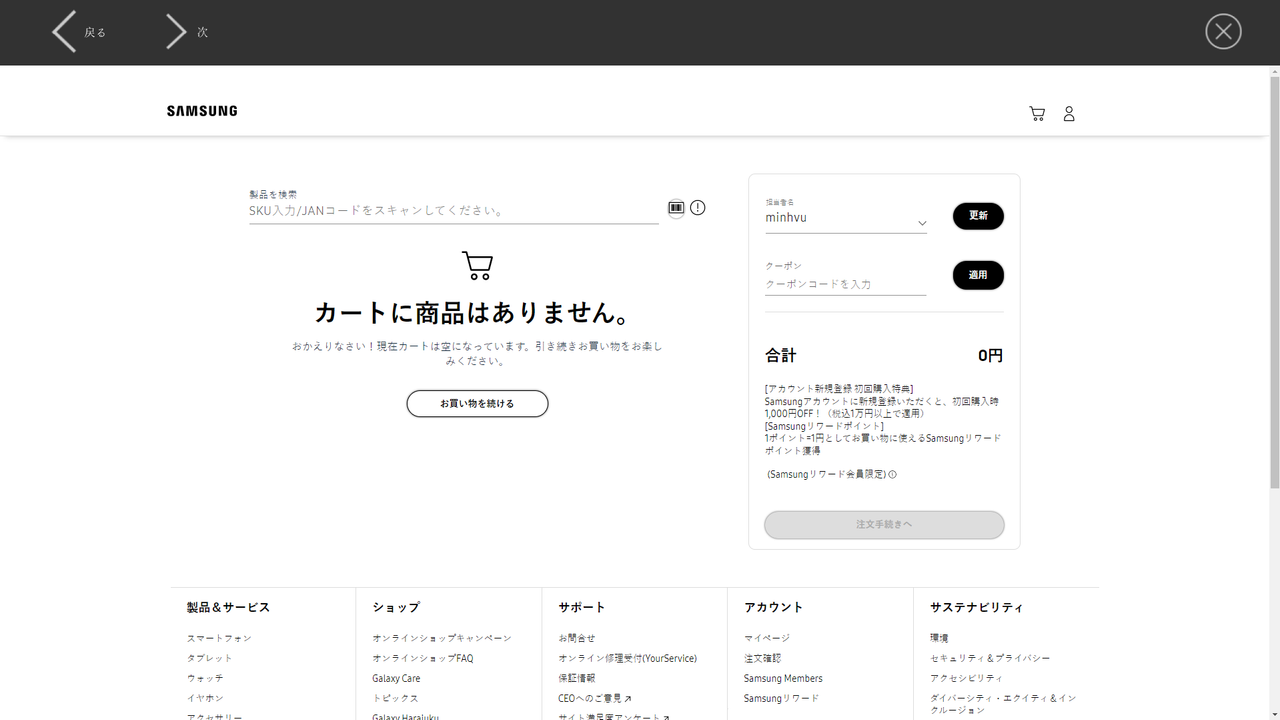This screenshot has width=1280, height=720.
Task: Click the サステナビリティ footer heading
Action: click(977, 607)
